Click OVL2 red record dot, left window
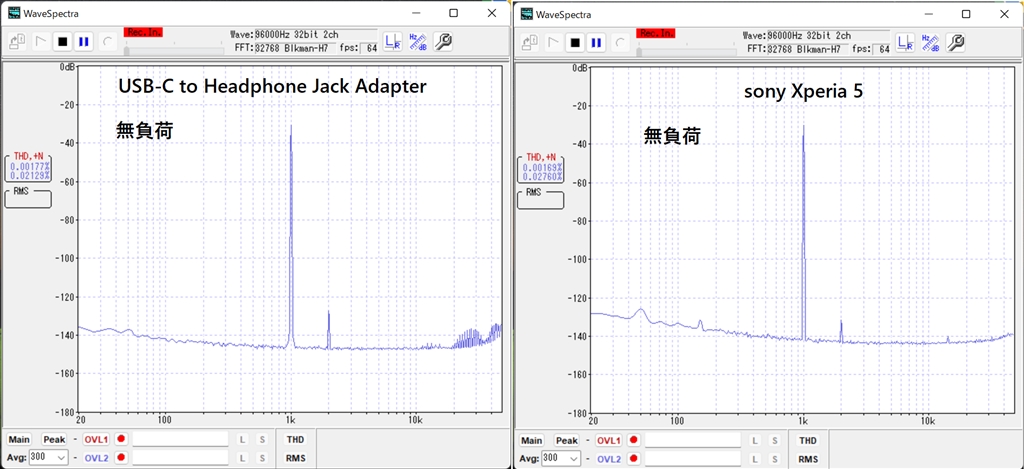The width and height of the screenshot is (1024, 469). coord(121,458)
